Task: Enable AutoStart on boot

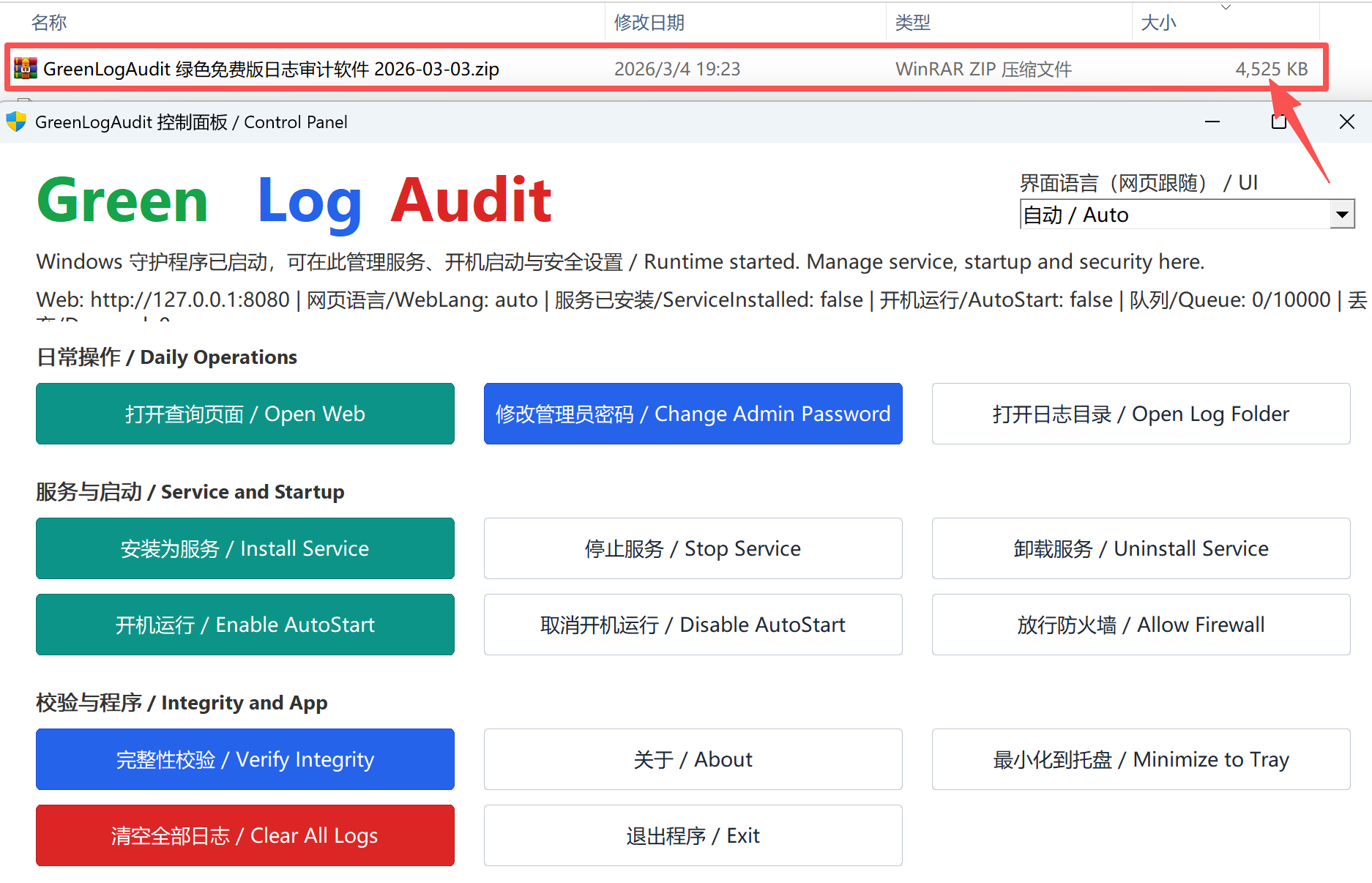Action: [245, 625]
